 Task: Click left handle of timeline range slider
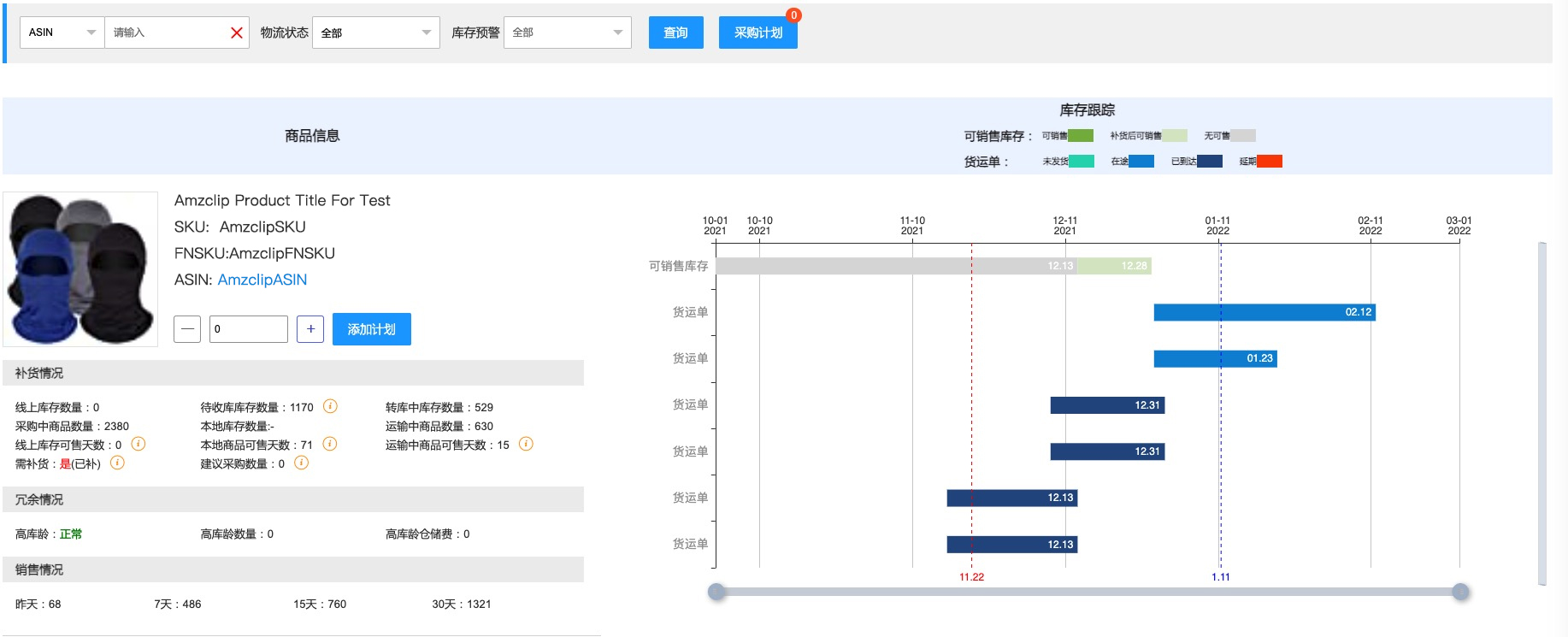[716, 592]
